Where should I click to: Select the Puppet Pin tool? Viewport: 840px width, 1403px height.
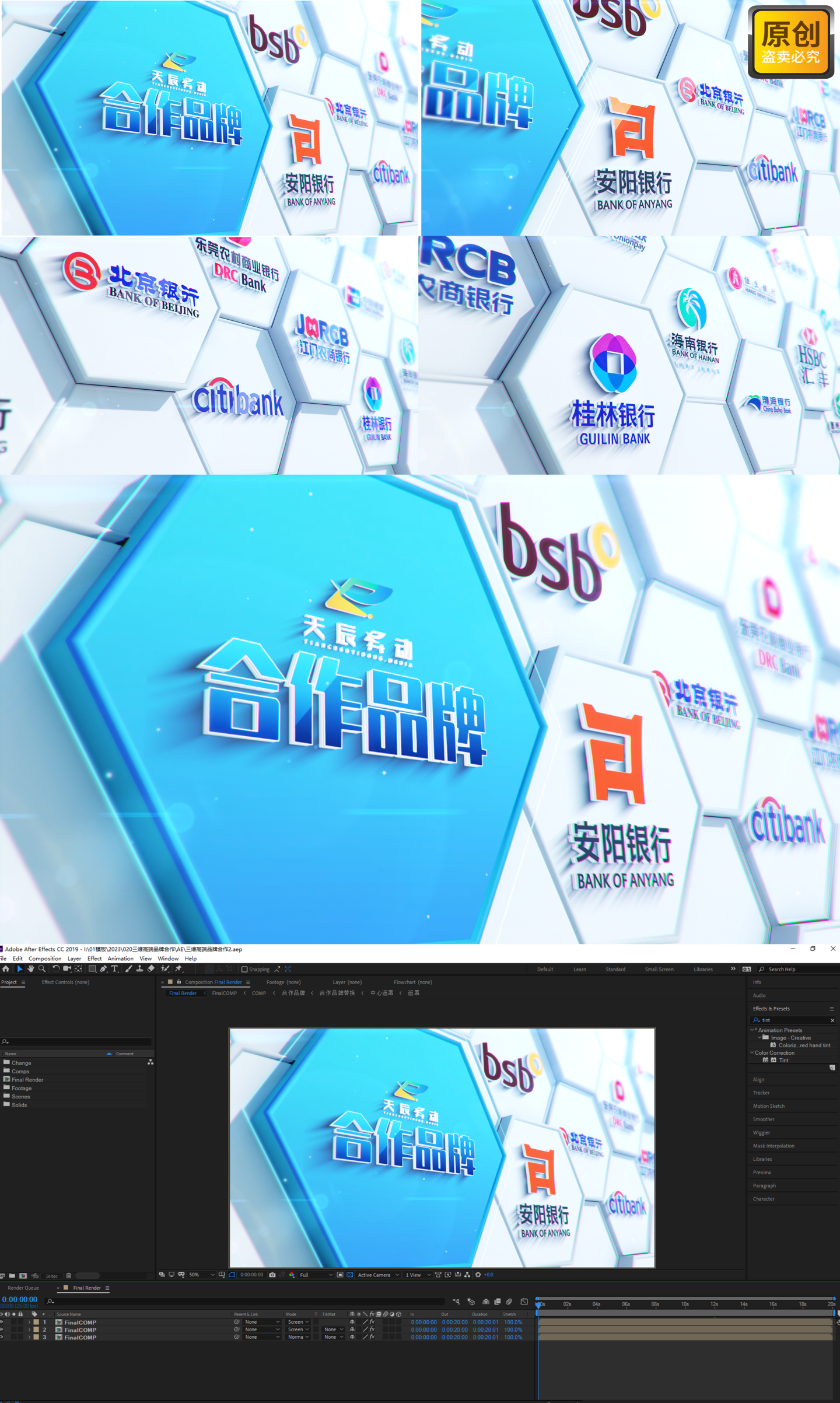tap(178, 969)
